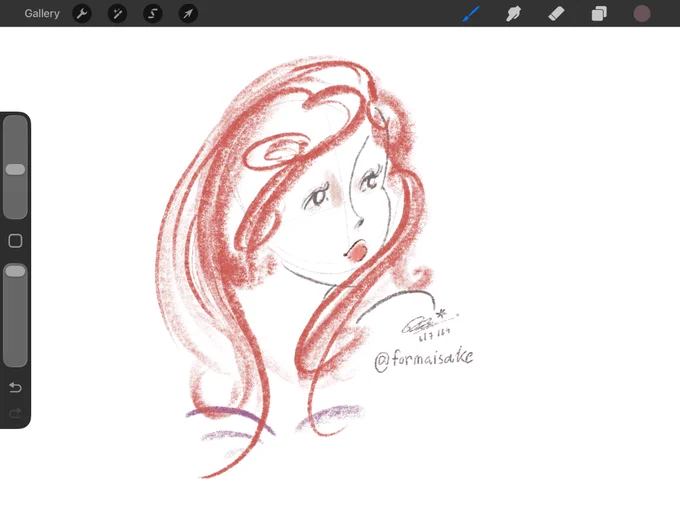Select the Smudge tool
The image size is (680, 510).
pos(513,13)
